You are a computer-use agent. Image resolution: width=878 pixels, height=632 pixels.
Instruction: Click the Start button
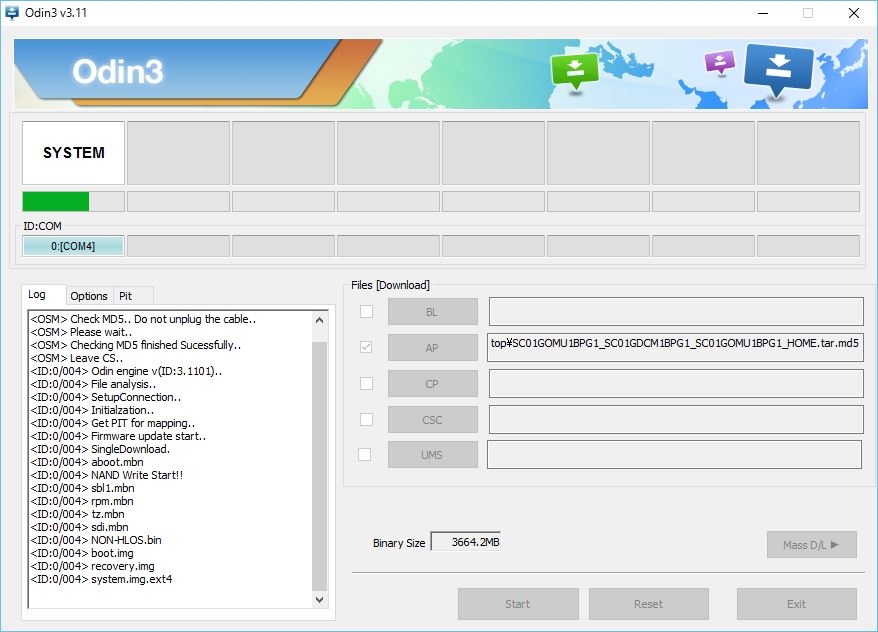point(518,604)
